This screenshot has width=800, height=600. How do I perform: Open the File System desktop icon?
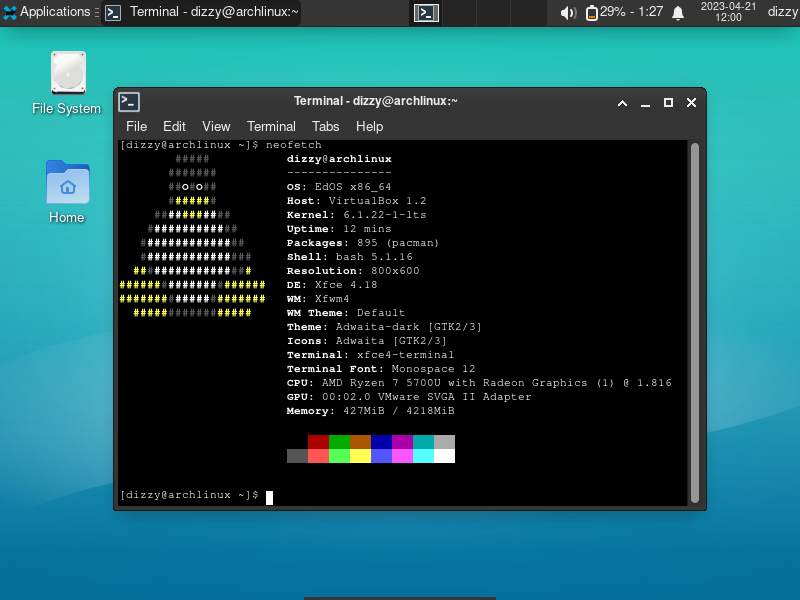tap(67, 84)
